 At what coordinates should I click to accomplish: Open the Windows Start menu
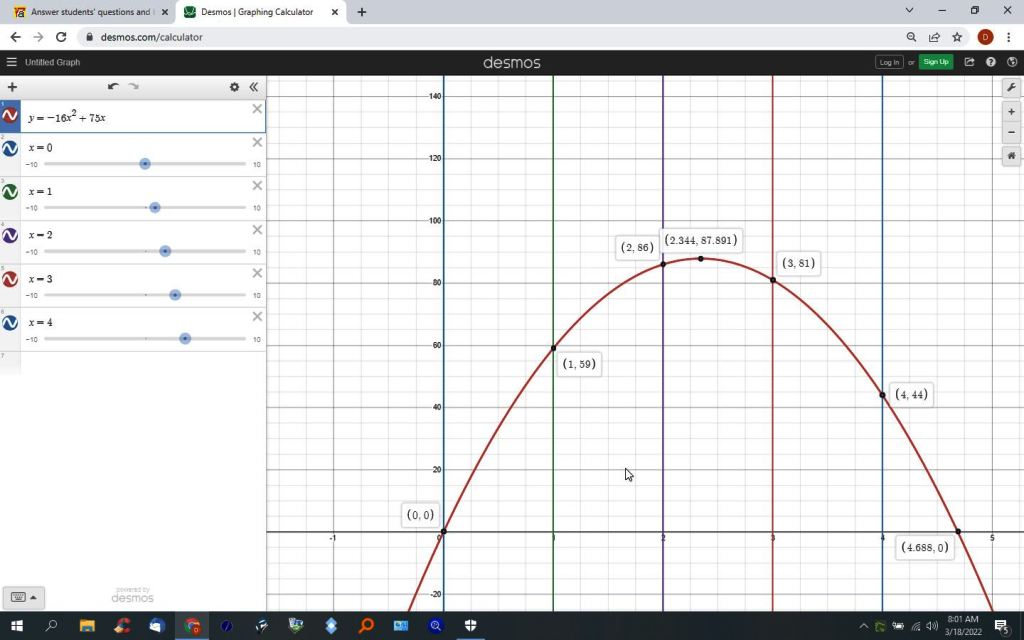coord(17,626)
